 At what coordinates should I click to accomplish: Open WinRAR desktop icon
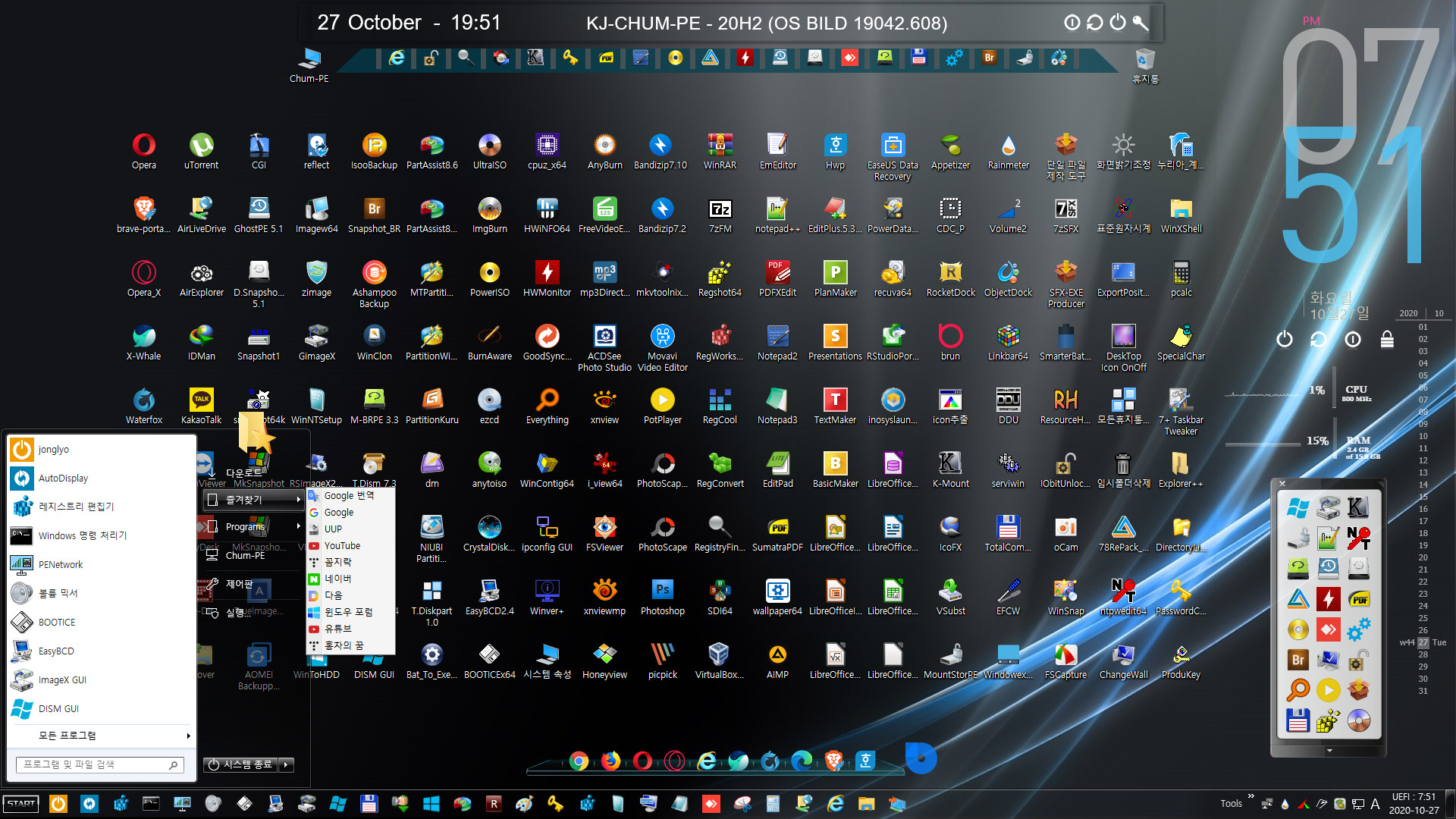[720, 151]
